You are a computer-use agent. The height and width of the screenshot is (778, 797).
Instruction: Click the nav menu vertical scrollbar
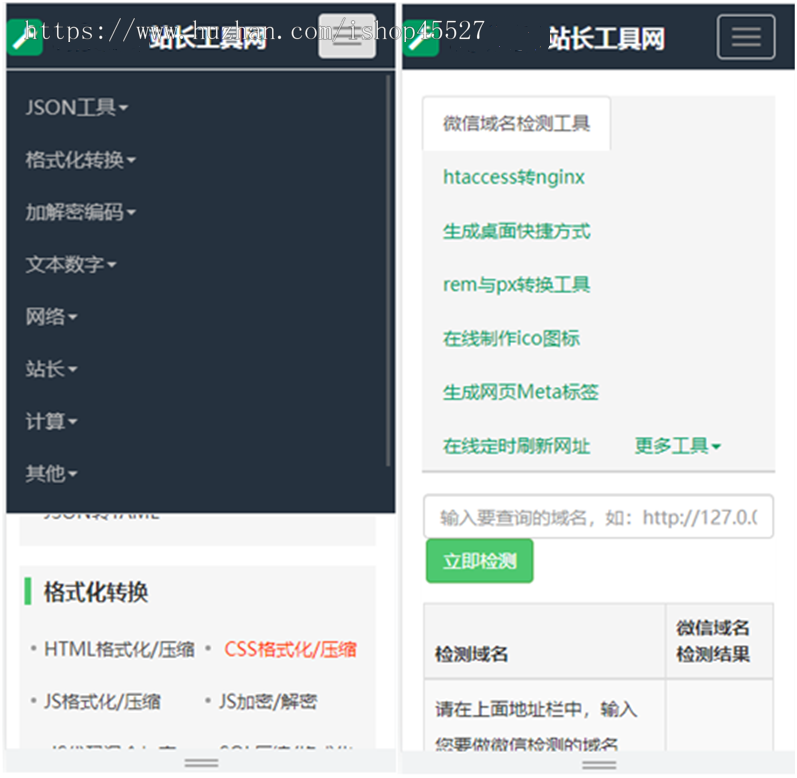388,270
